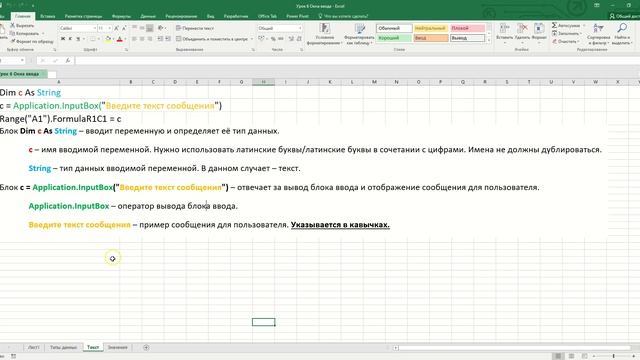Open the Name Box dropdown arrow
640x360 pixels.
[x=22, y=60]
